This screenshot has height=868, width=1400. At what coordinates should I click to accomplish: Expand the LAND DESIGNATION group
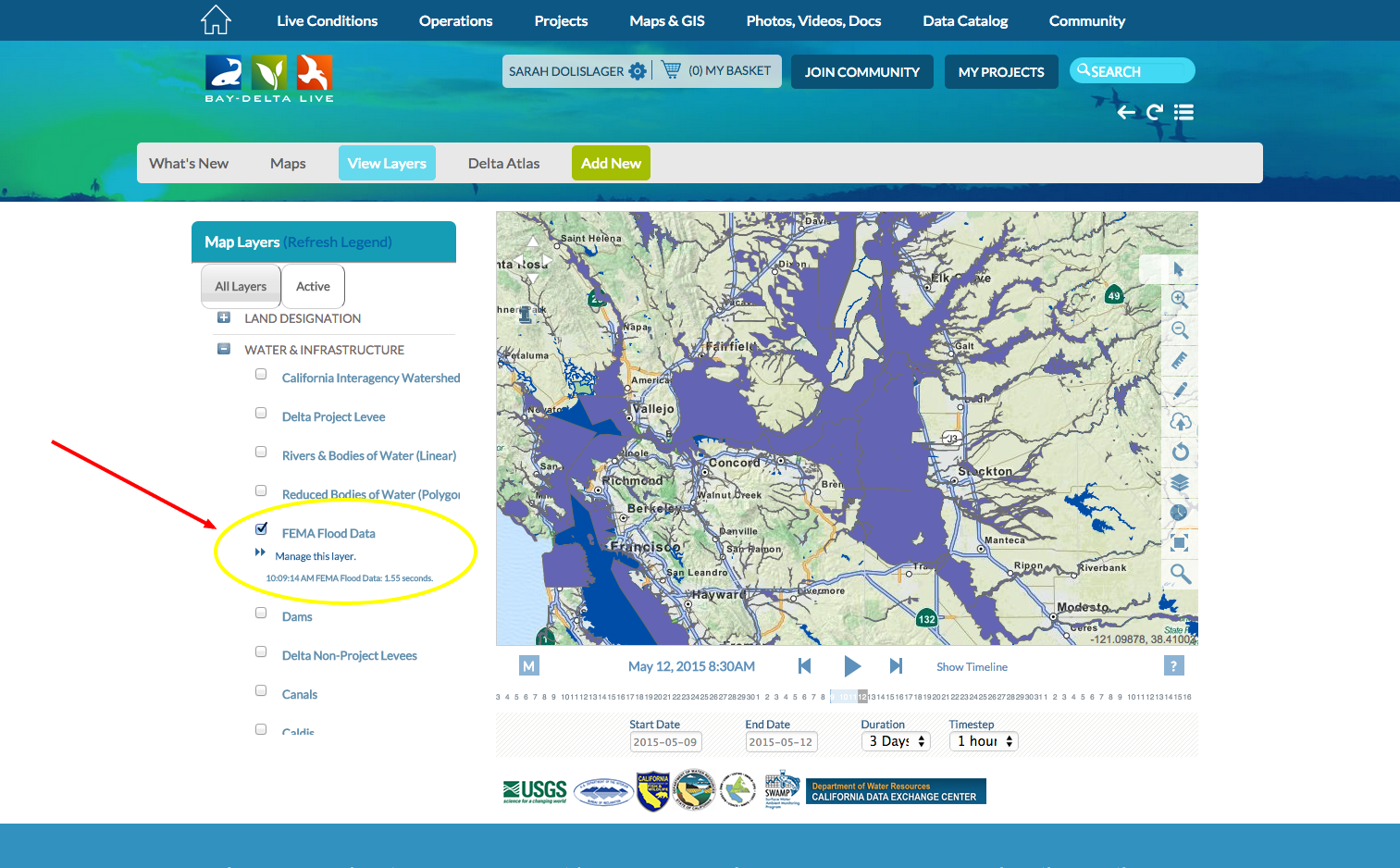pyautogui.click(x=223, y=317)
